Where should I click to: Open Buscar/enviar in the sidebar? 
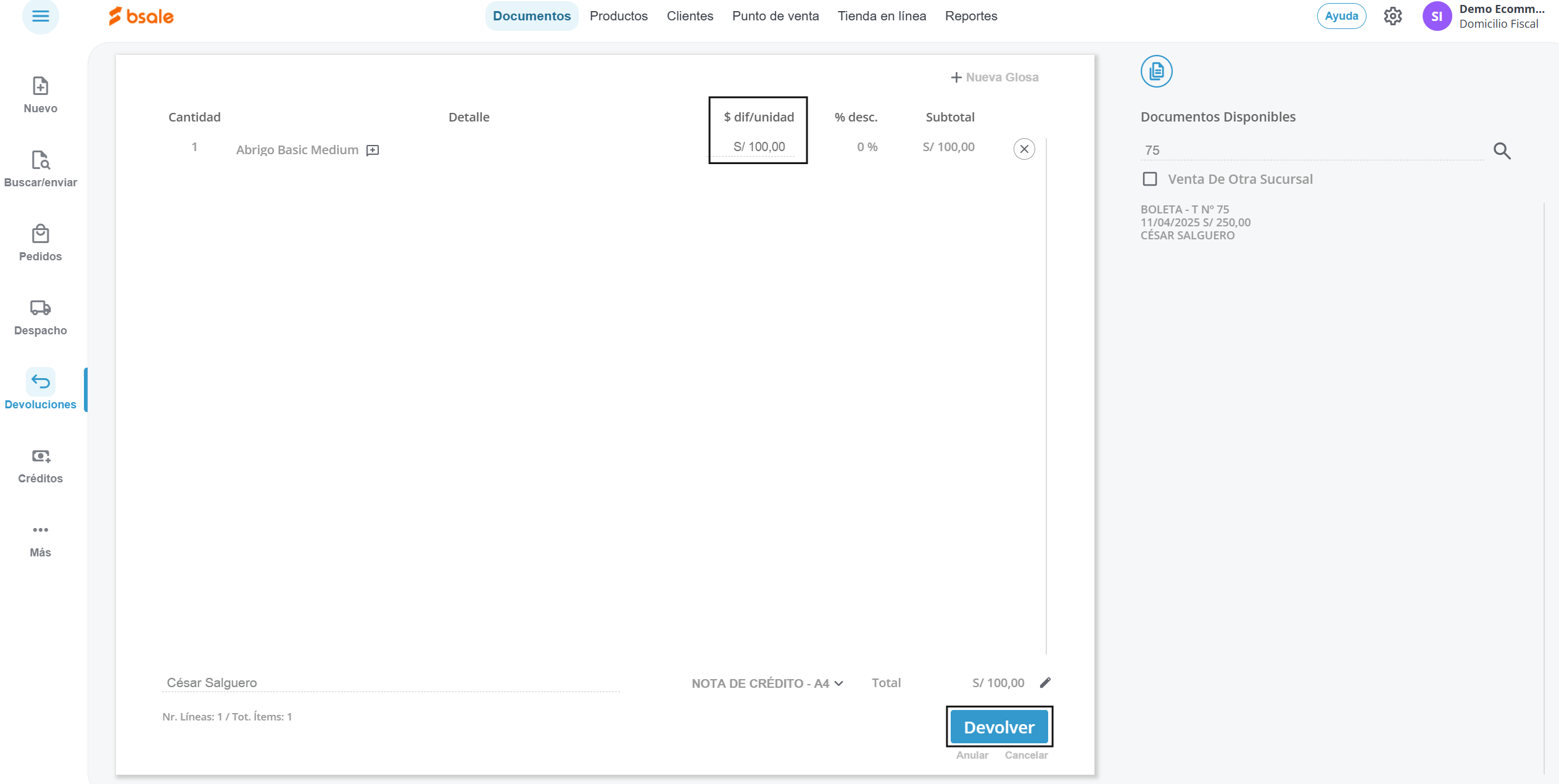40,160
